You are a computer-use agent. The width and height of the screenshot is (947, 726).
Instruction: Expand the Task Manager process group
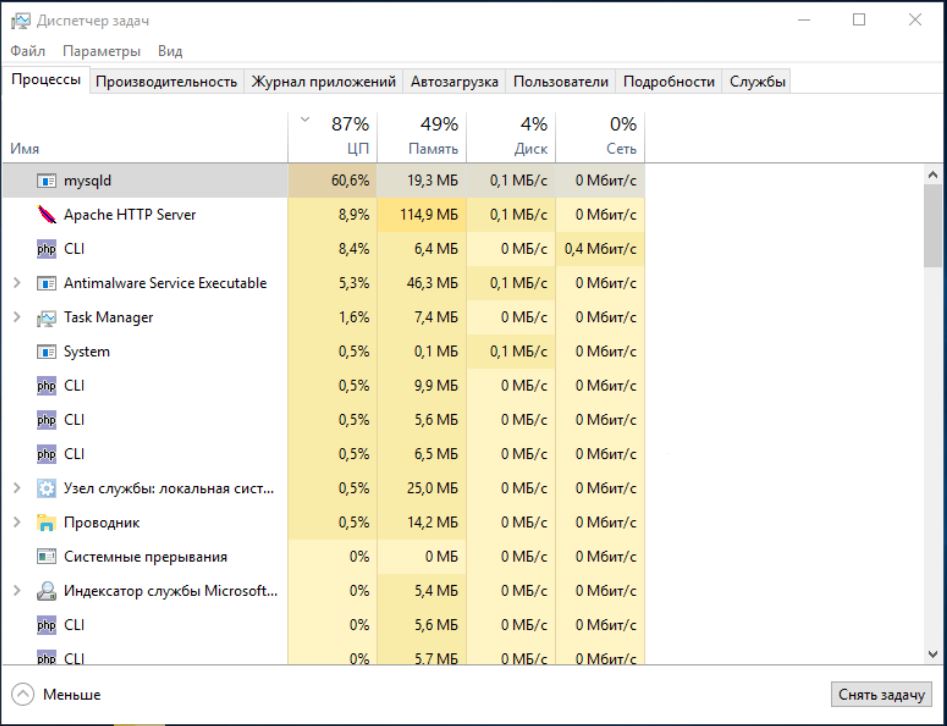(17, 318)
